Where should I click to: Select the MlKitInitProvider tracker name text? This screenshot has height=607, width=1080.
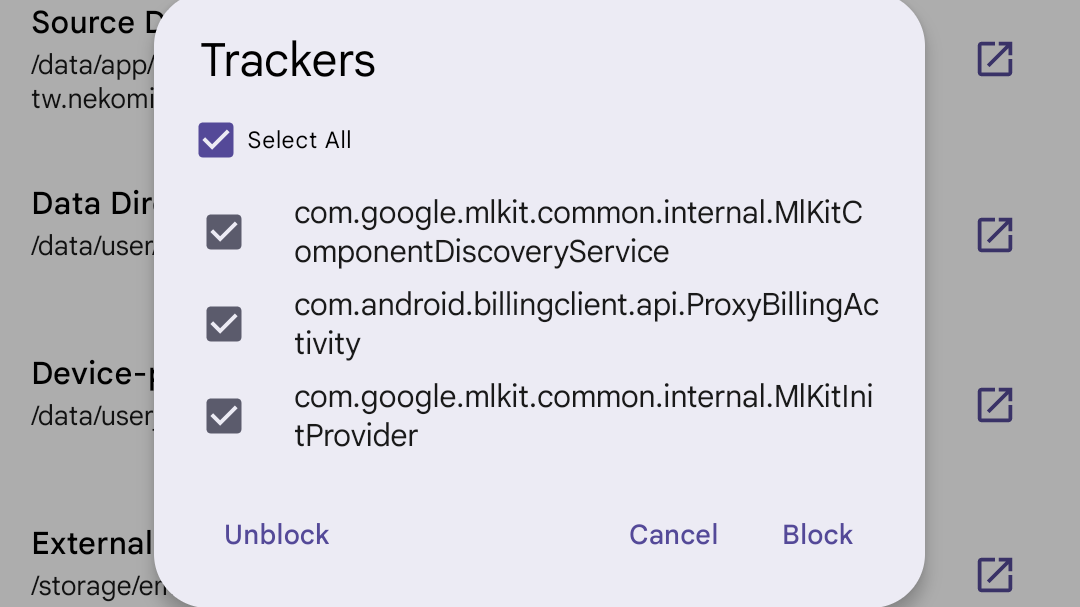tap(584, 415)
